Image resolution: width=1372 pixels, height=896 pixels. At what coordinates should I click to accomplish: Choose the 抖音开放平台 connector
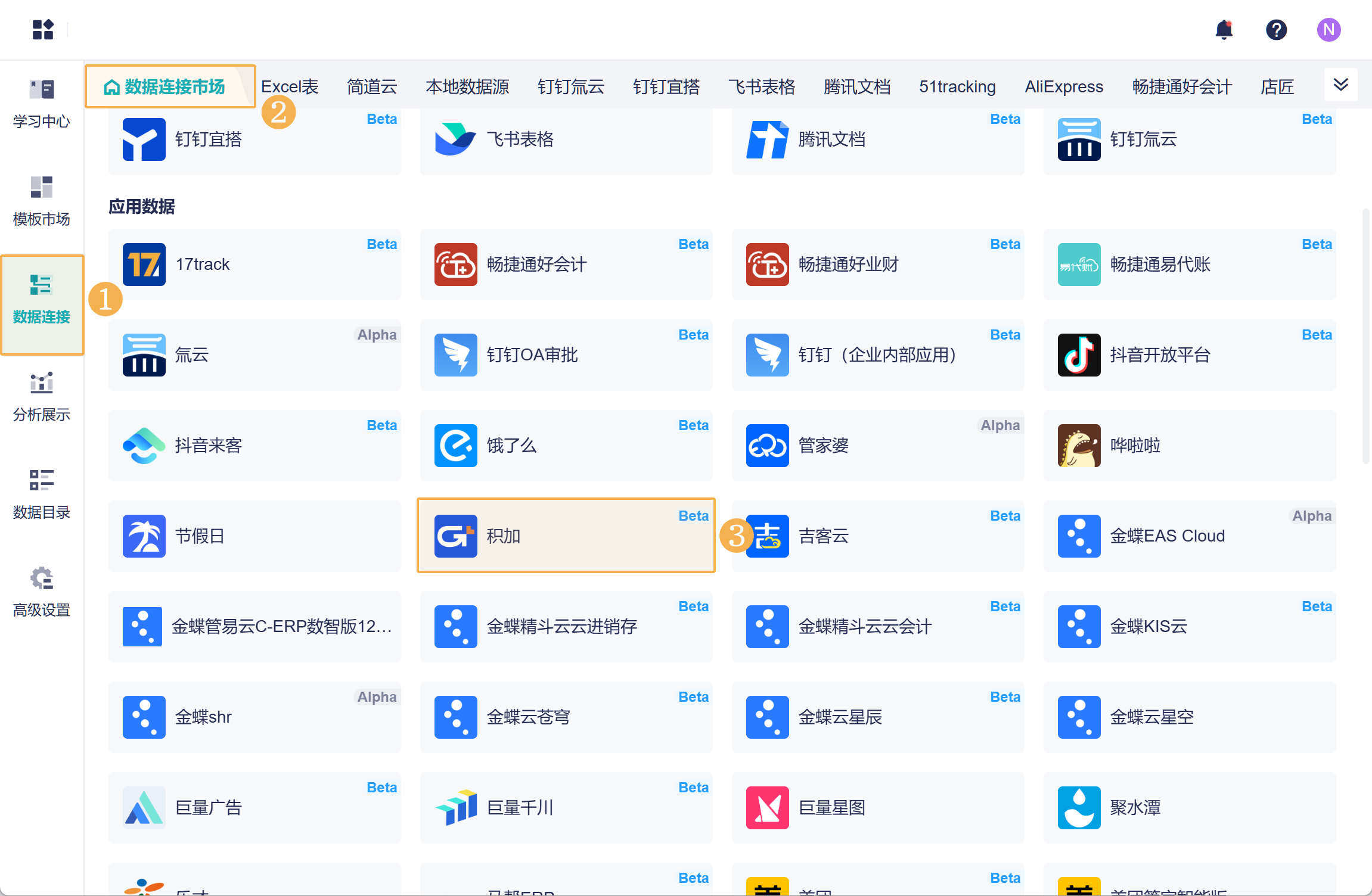[x=1189, y=355]
